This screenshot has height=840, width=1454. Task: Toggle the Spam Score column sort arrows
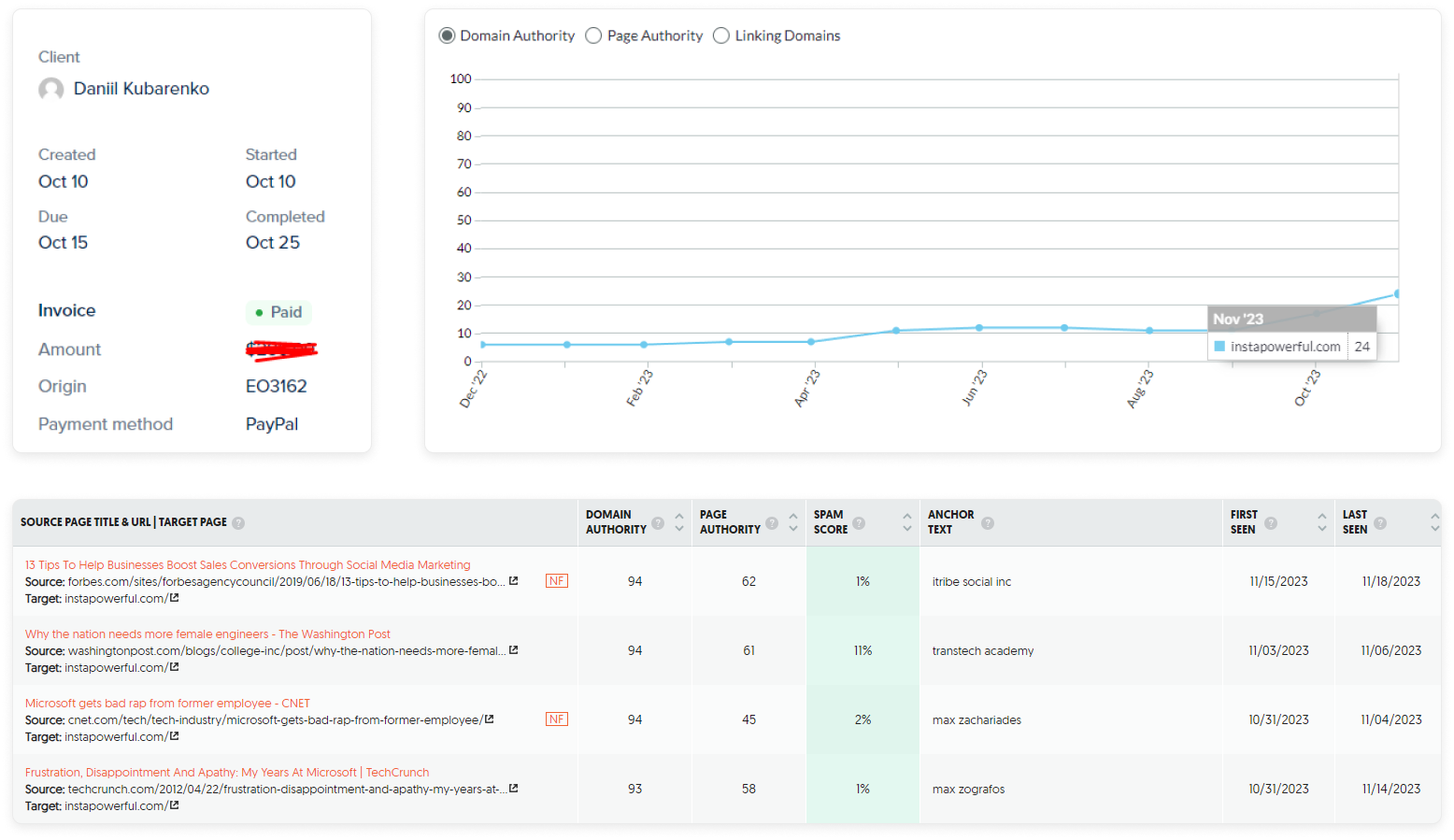(906, 522)
